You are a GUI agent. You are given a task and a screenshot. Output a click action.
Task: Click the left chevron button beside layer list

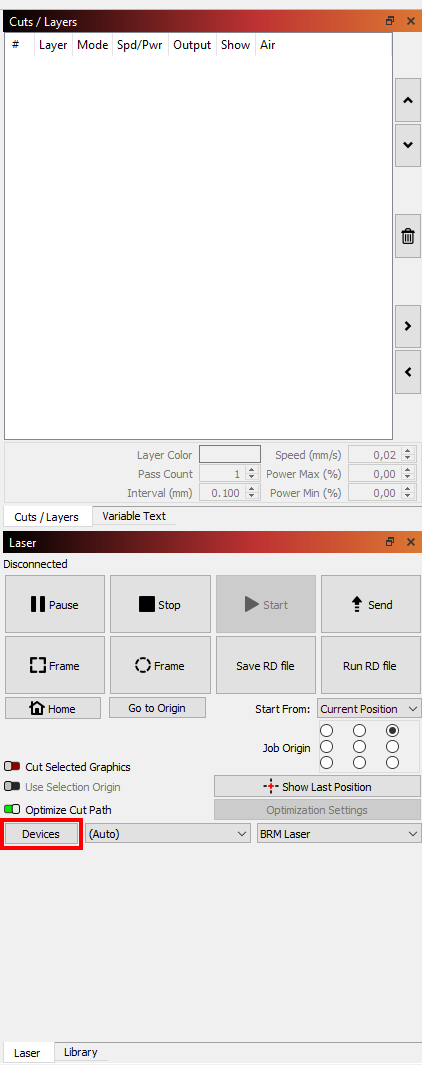tap(408, 372)
